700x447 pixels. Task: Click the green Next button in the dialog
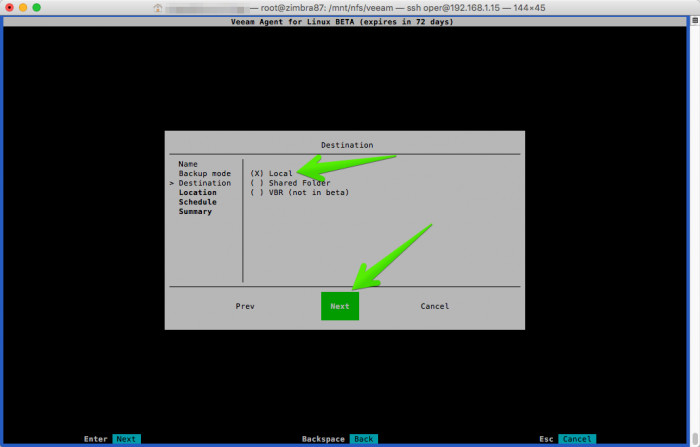point(340,306)
